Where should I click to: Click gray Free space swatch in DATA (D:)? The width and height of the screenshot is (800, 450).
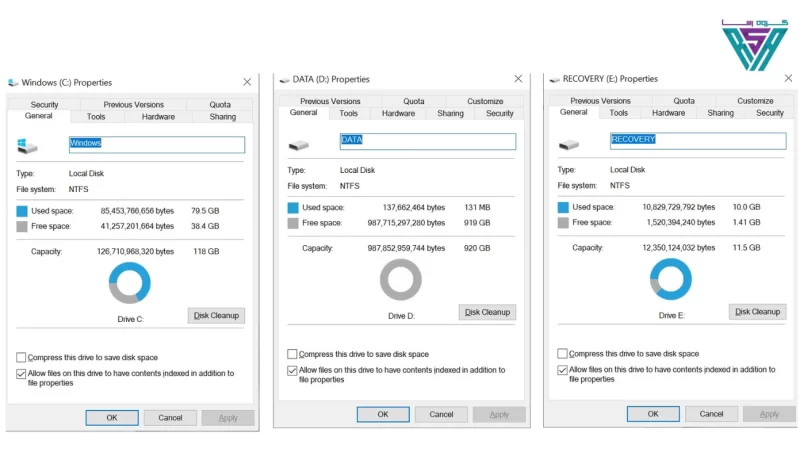click(293, 223)
